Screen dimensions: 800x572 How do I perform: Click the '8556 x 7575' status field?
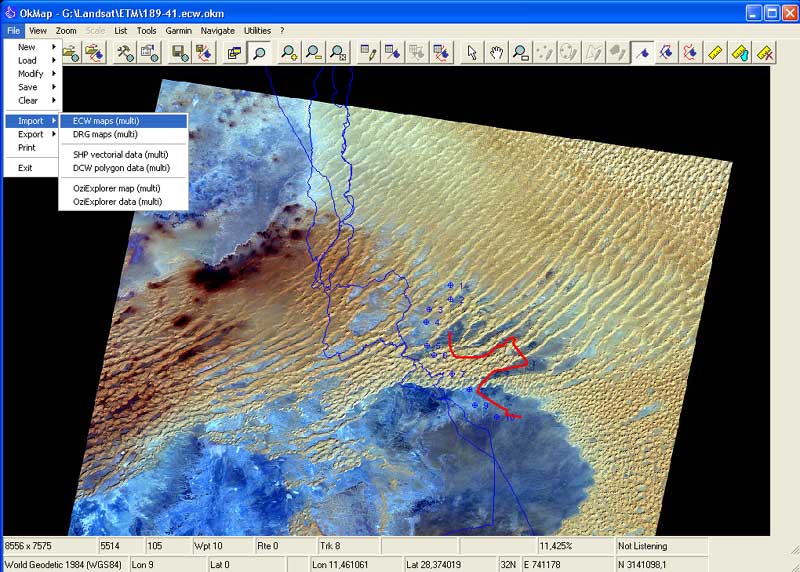tap(50, 546)
